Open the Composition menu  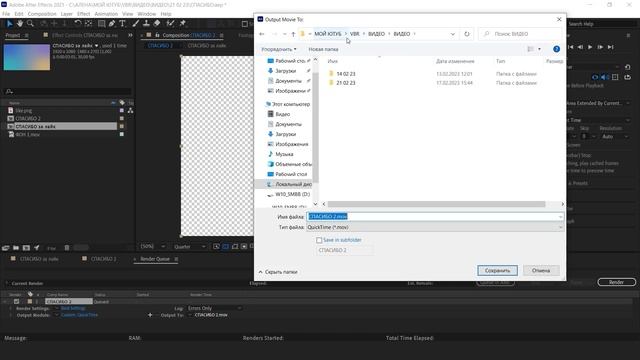point(42,14)
